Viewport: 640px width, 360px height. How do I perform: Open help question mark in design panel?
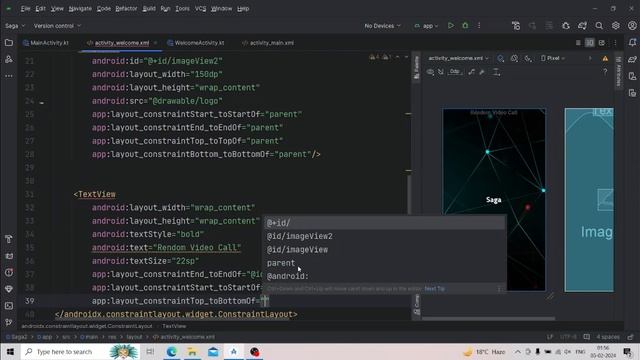tap(605, 72)
